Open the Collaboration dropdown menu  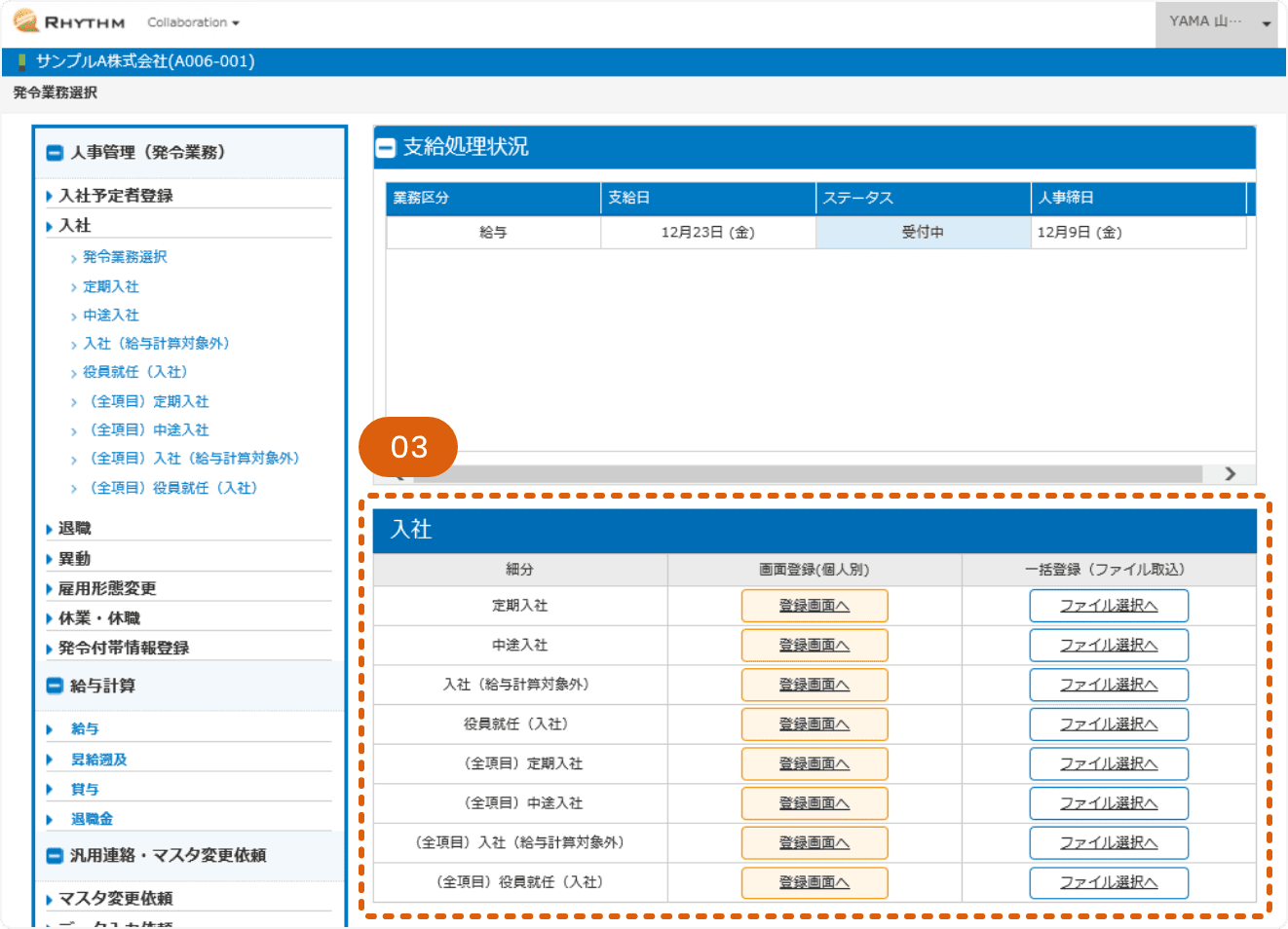click(193, 22)
